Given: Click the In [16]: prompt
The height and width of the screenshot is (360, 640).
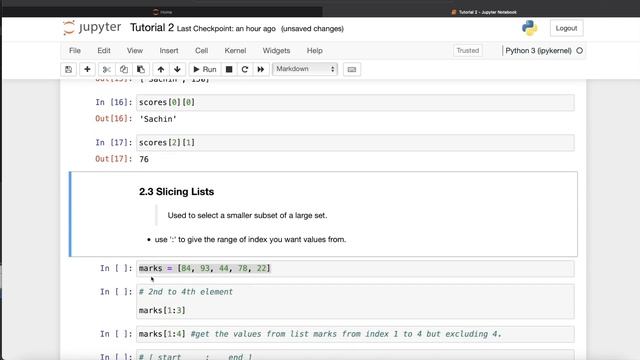Looking at the screenshot, I should (114, 102).
